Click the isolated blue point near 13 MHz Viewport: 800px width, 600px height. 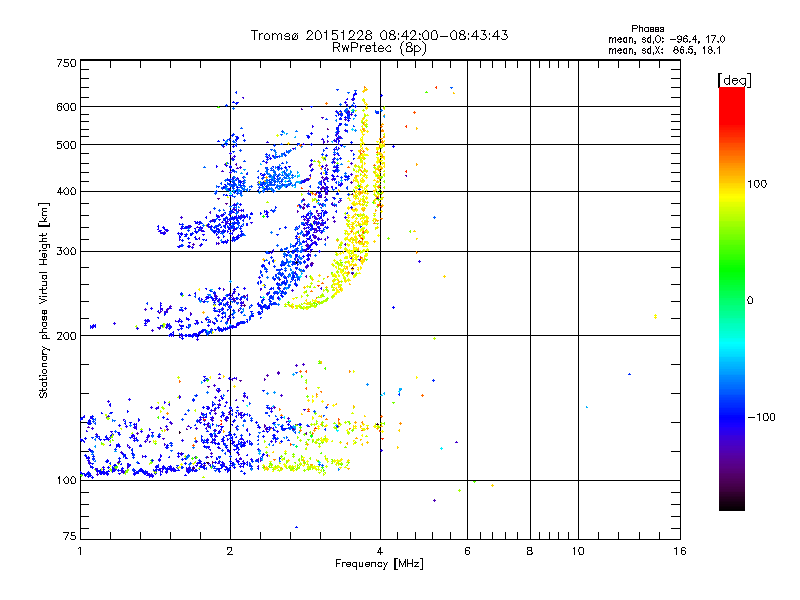pos(629,374)
